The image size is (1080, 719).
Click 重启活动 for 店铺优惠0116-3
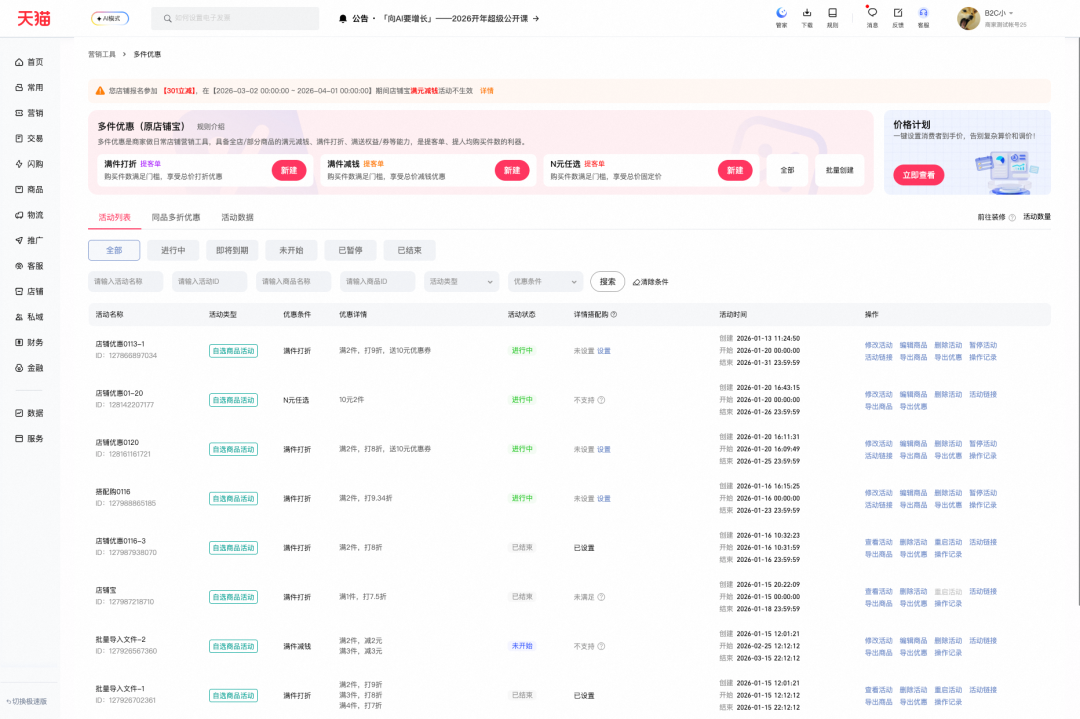point(948,543)
